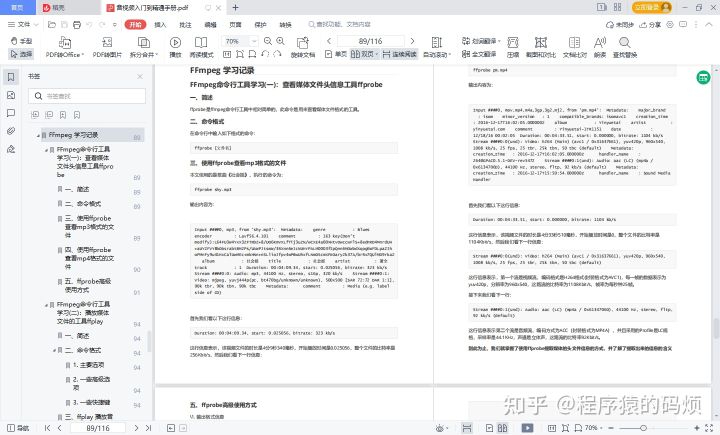Click the Rotate document (旋转文档) tool
This screenshot has width=720, height=435.
pyautogui.click(x=303, y=47)
